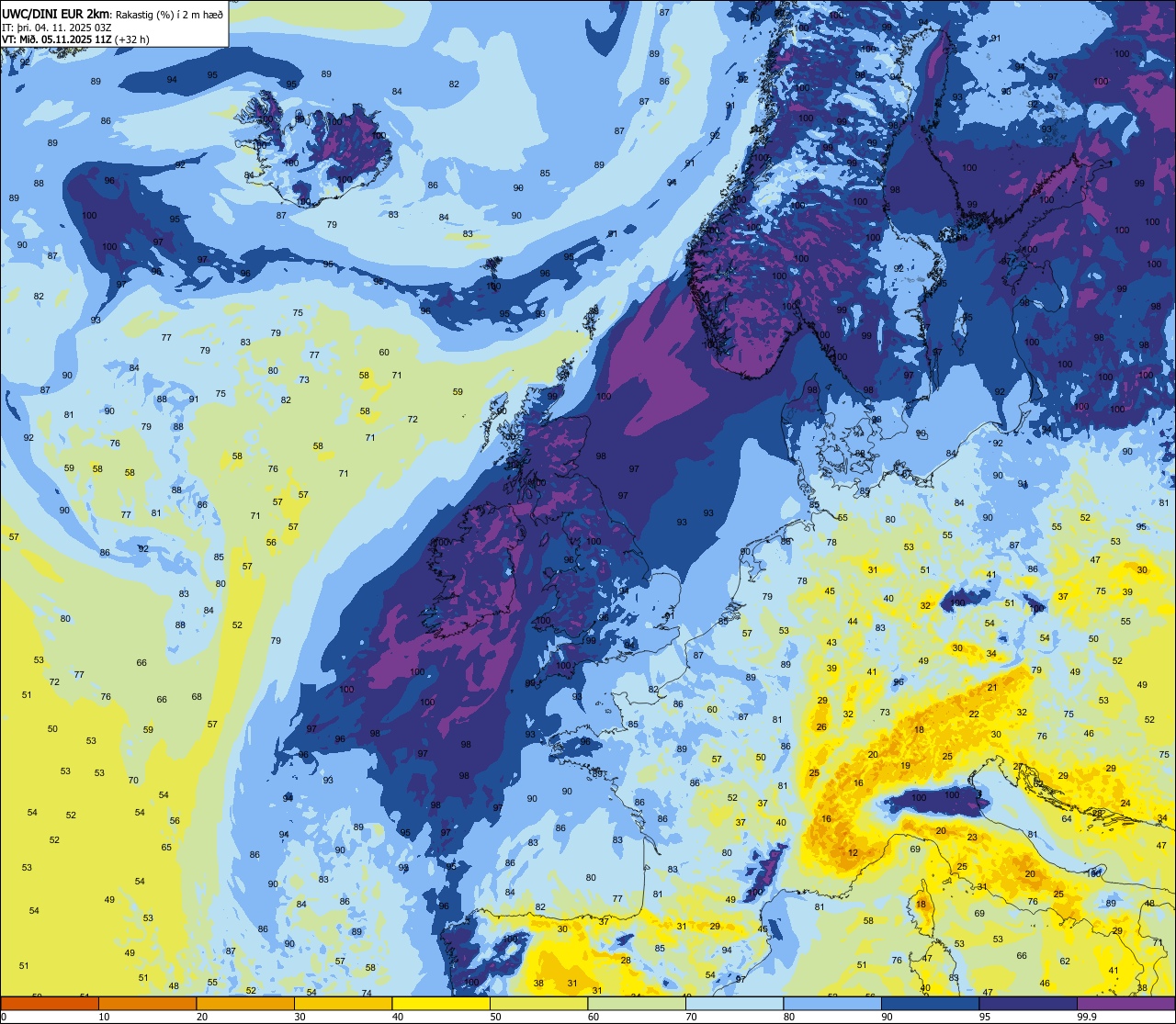Click the 'IT: þri. 04. 11. 2025 03Z' line
The image size is (1176, 1024).
tap(59, 28)
